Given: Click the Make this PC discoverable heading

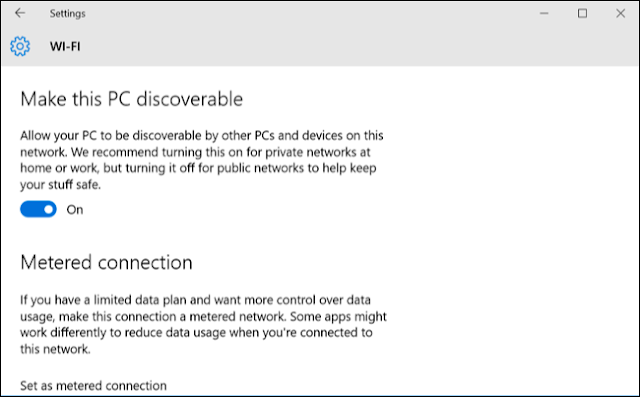Looking at the screenshot, I should [131, 99].
